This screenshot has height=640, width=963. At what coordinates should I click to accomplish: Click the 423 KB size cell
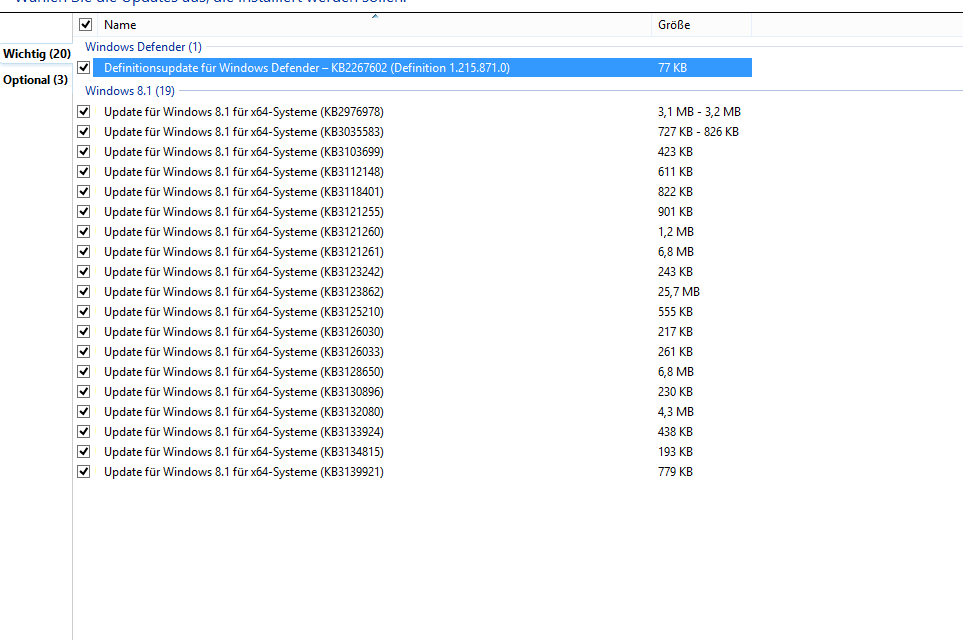675,152
